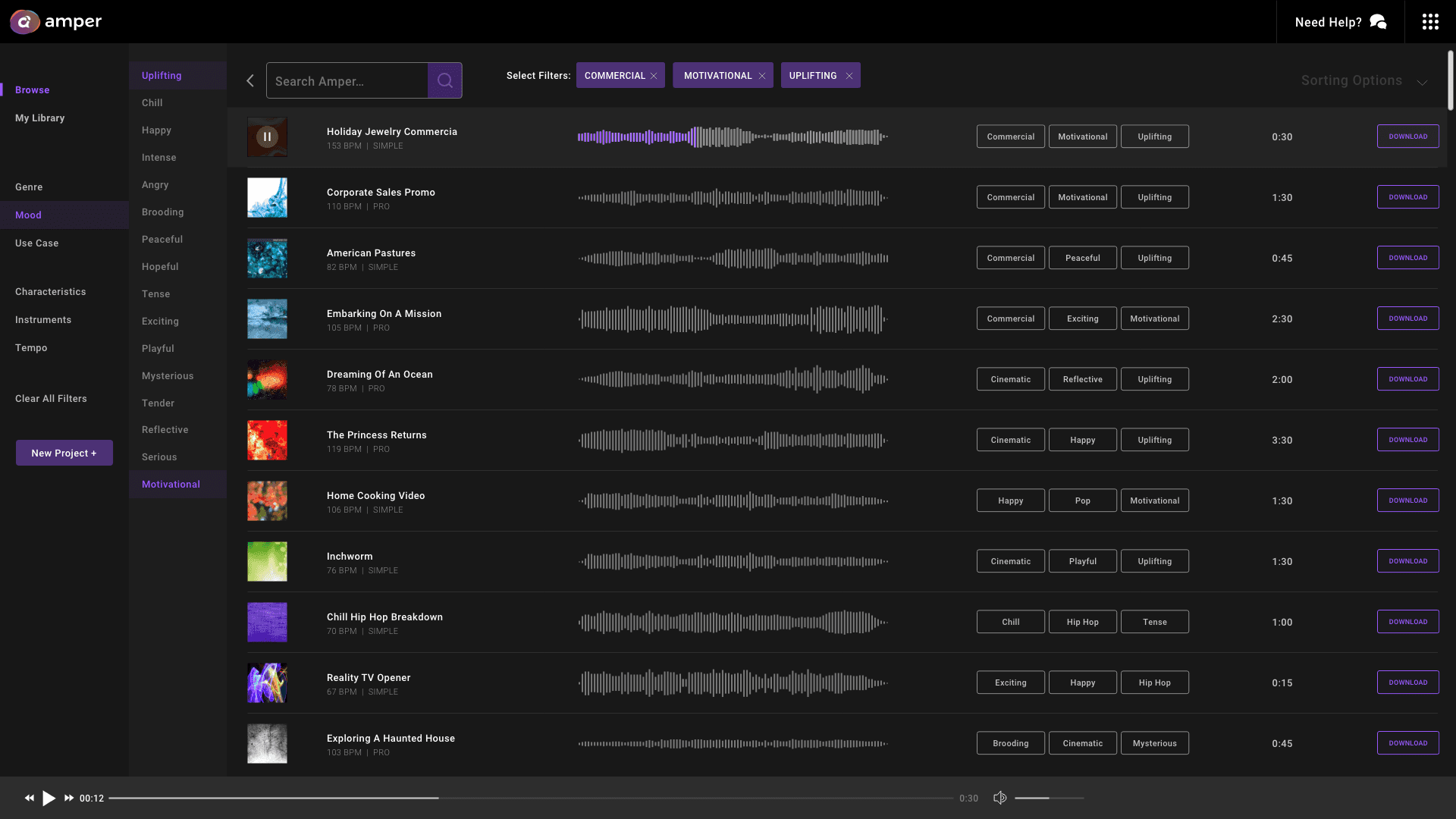1456x819 pixels.
Task: Click the Need Help chat icon
Action: pyautogui.click(x=1378, y=22)
